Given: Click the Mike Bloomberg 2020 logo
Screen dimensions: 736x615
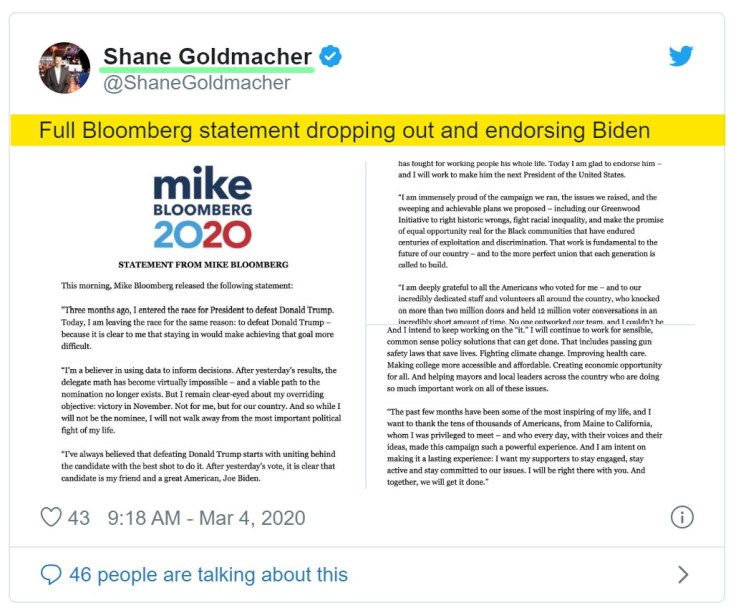Looking at the screenshot, I should click(x=202, y=207).
